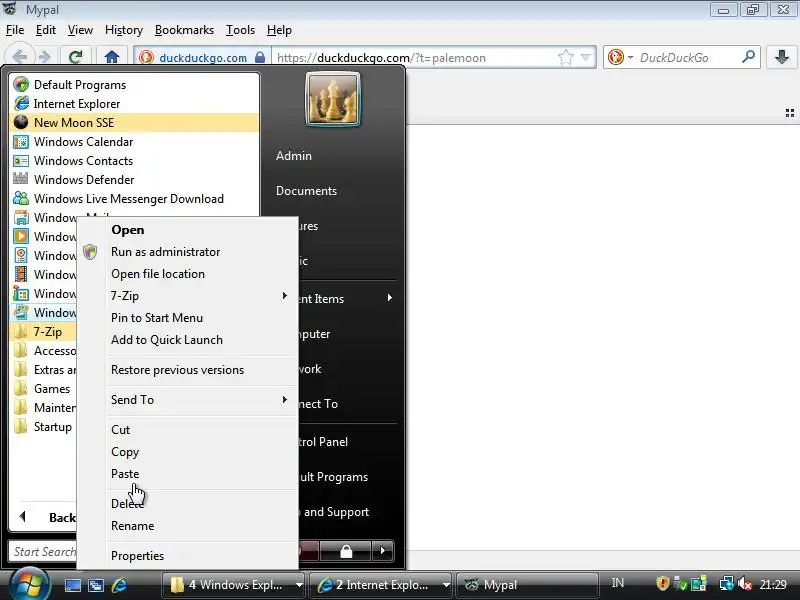
Task: Click the security shield tray icon
Action: pyautogui.click(x=662, y=583)
